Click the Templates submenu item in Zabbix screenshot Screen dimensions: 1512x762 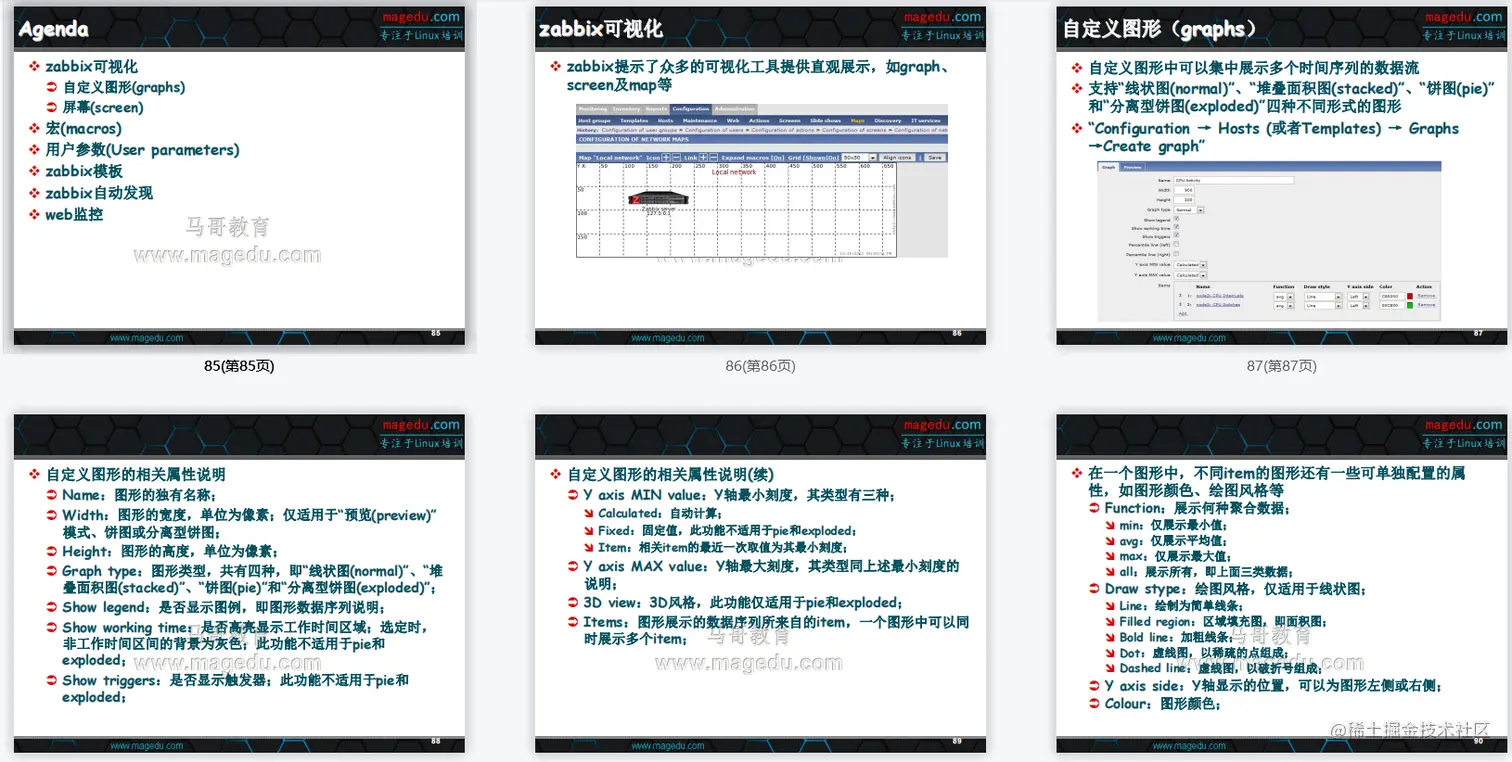tap(634, 121)
